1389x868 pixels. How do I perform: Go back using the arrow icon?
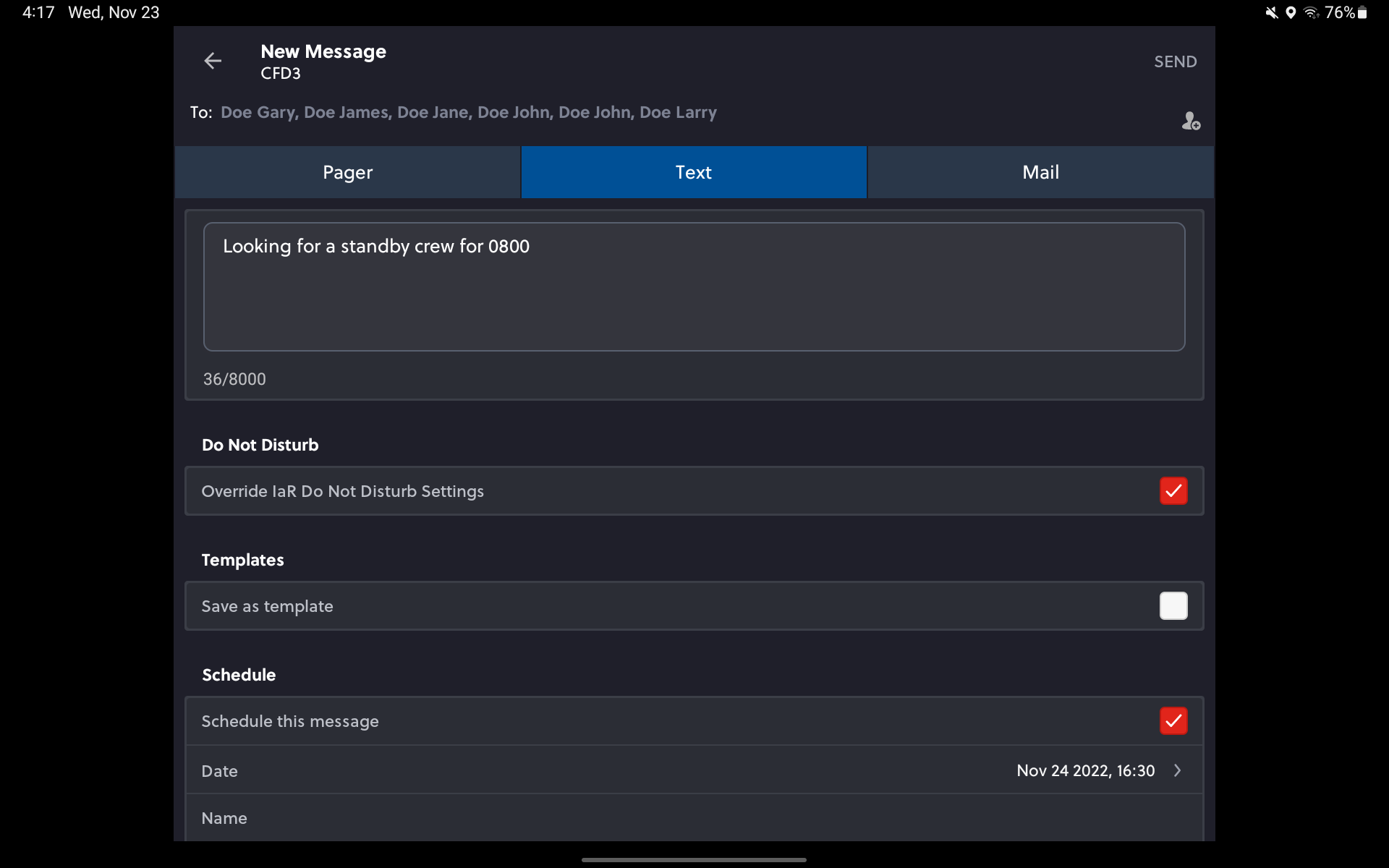click(x=213, y=61)
